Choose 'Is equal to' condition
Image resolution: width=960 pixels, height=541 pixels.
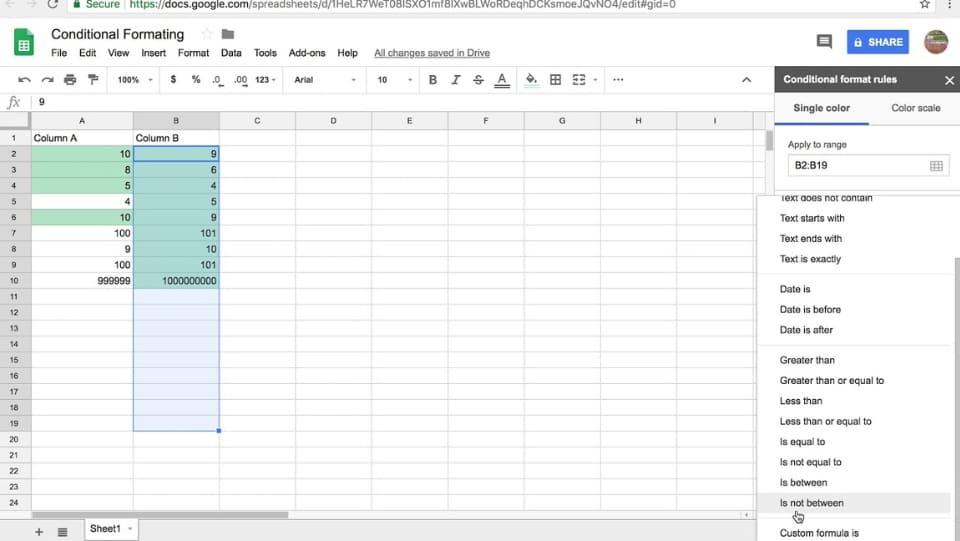point(853,441)
